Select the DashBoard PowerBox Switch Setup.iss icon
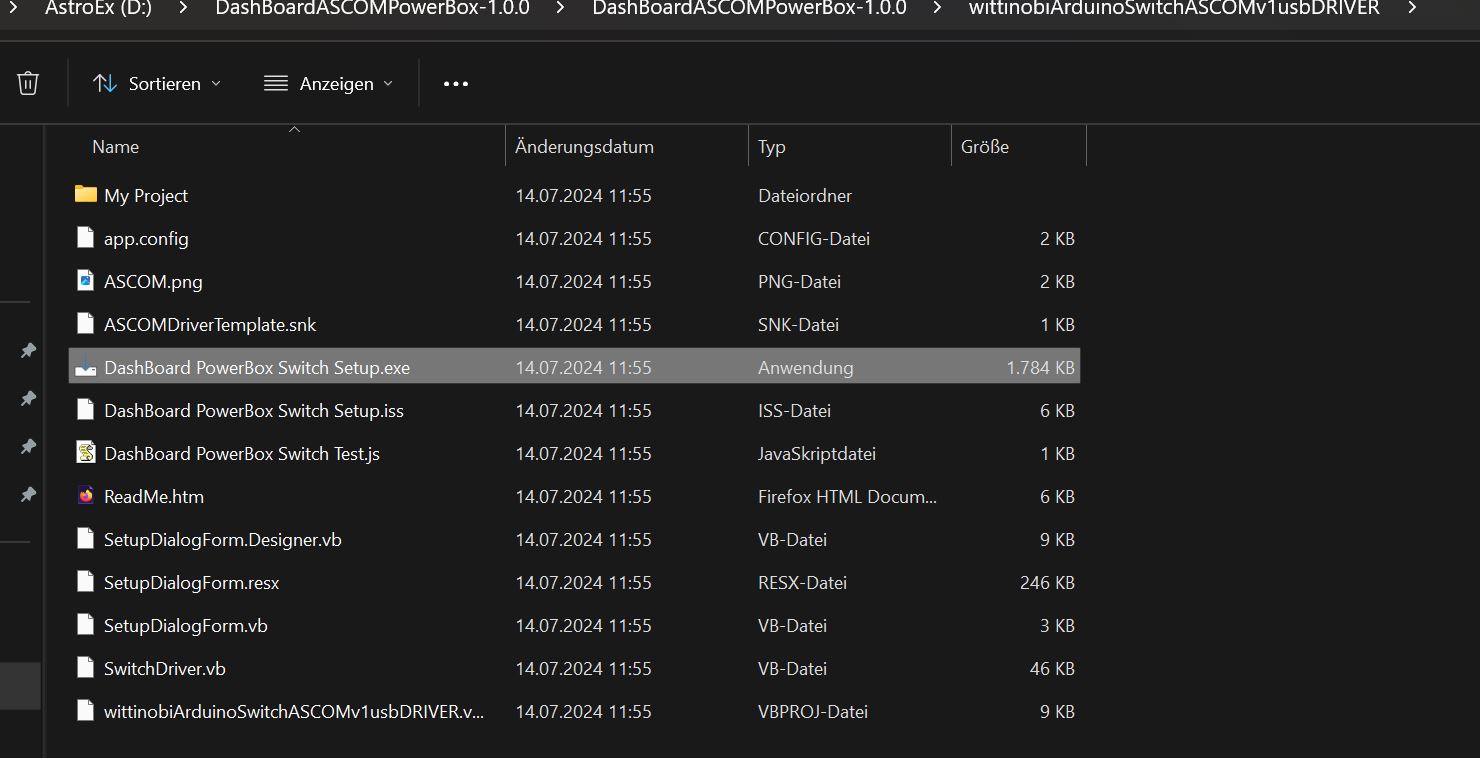Viewport: 1480px width, 758px height. (86, 410)
